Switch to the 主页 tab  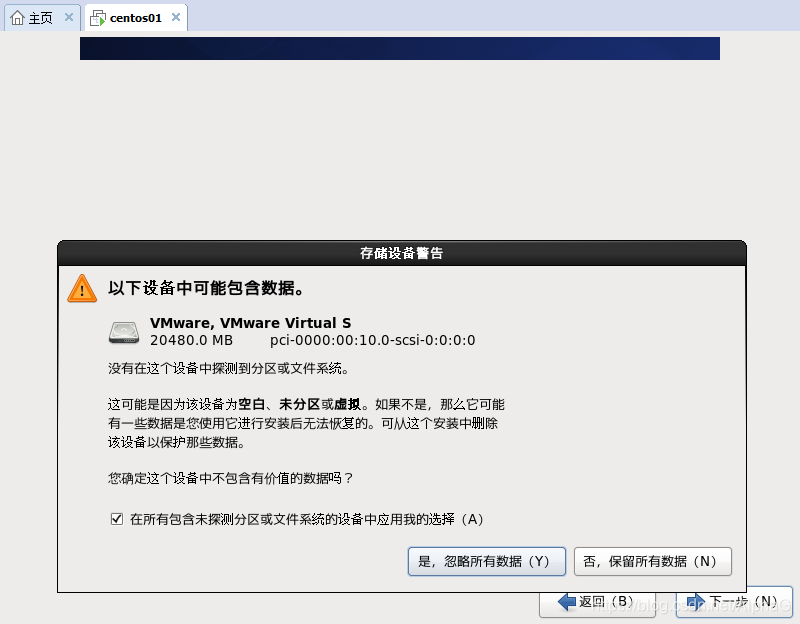click(41, 18)
